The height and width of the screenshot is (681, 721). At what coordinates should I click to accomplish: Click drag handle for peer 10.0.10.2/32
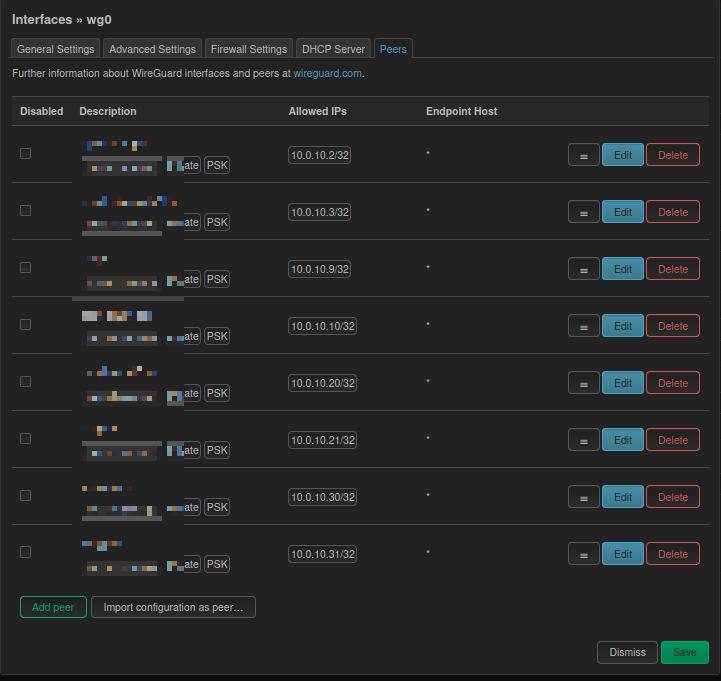coord(583,155)
